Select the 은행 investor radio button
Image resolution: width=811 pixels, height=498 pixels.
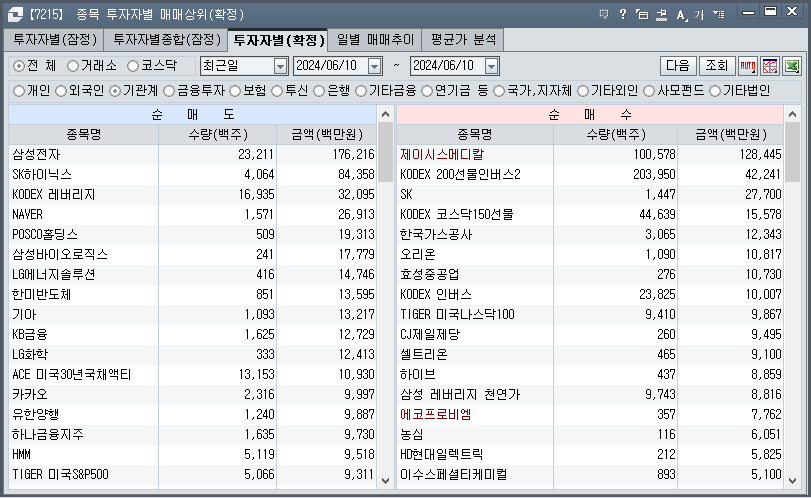click(x=319, y=91)
